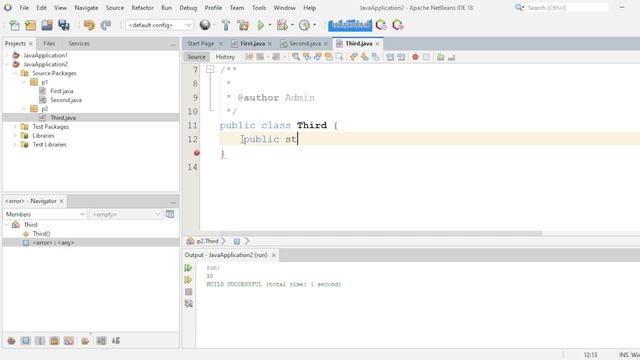
Task: Click the Find Previous Occurrence icon
Action: [307, 57]
